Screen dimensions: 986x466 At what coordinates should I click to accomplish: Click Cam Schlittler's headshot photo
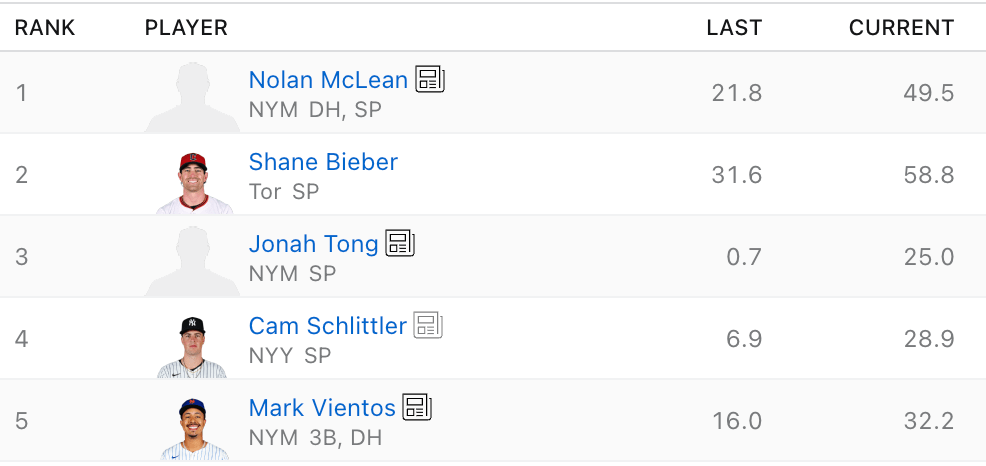(192, 346)
